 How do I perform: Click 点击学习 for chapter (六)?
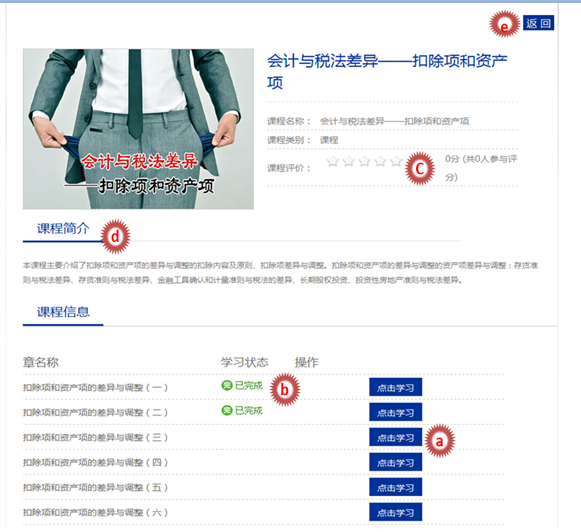coord(395,512)
